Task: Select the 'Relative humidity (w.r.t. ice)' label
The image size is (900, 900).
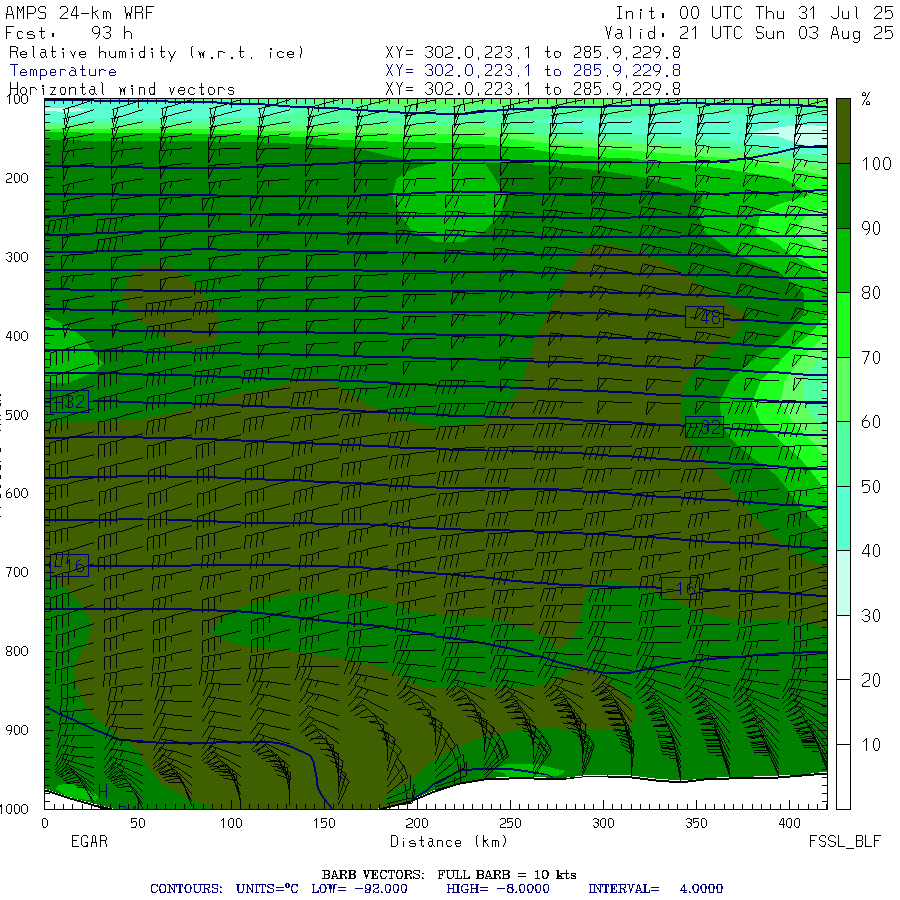Action: [156, 53]
